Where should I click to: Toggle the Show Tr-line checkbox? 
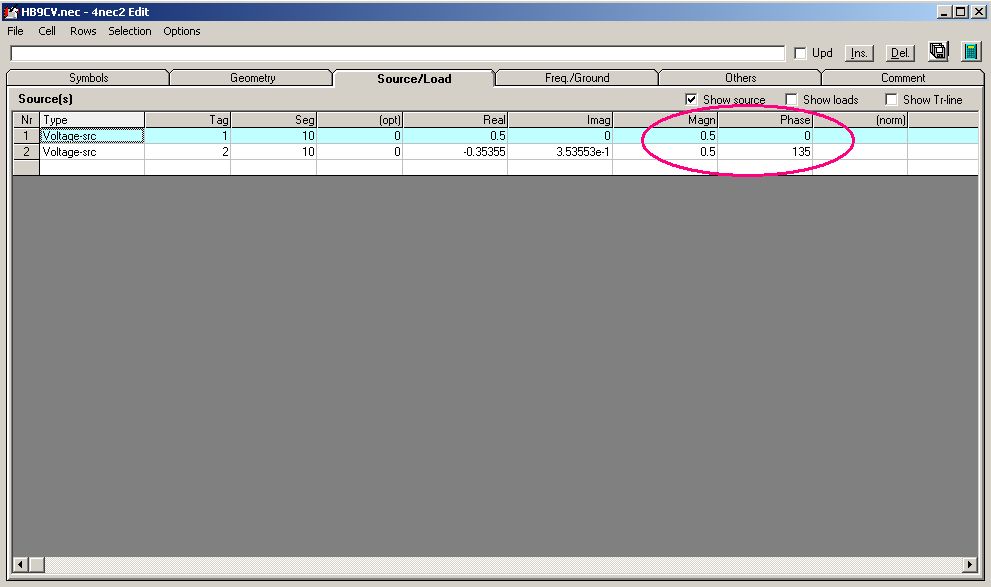pos(892,100)
